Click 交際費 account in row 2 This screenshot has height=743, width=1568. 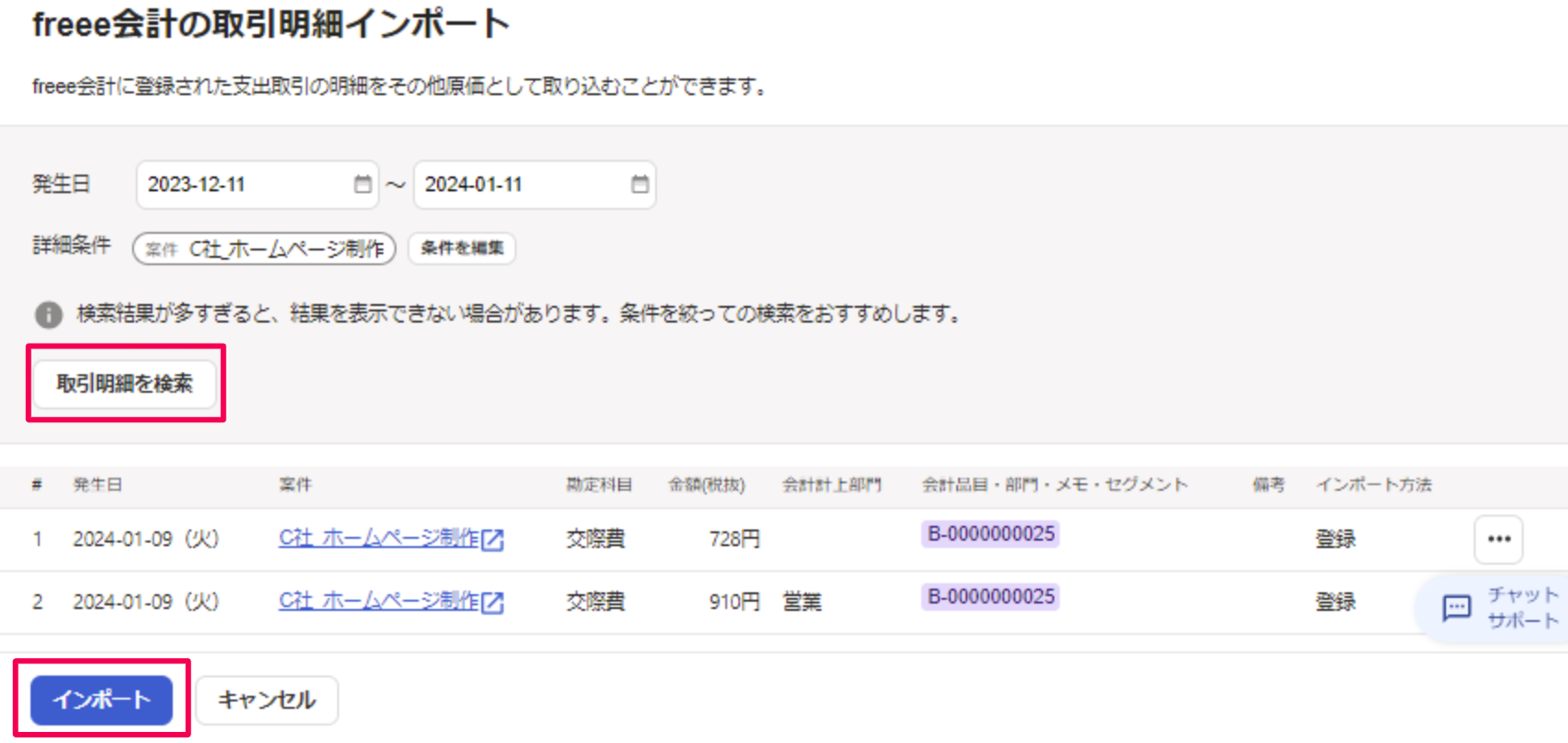click(x=596, y=602)
